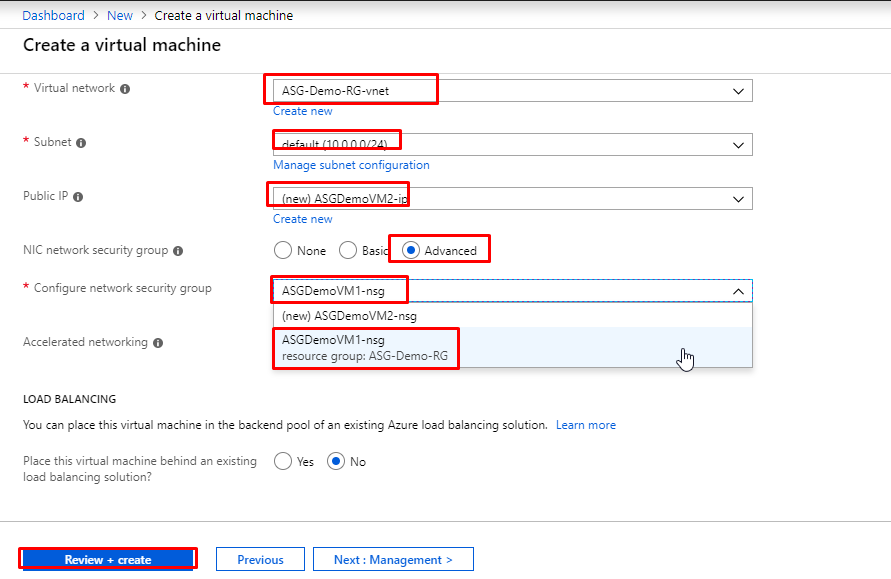Open the Public IP dropdown
The width and height of the screenshot is (891, 579).
click(x=738, y=199)
